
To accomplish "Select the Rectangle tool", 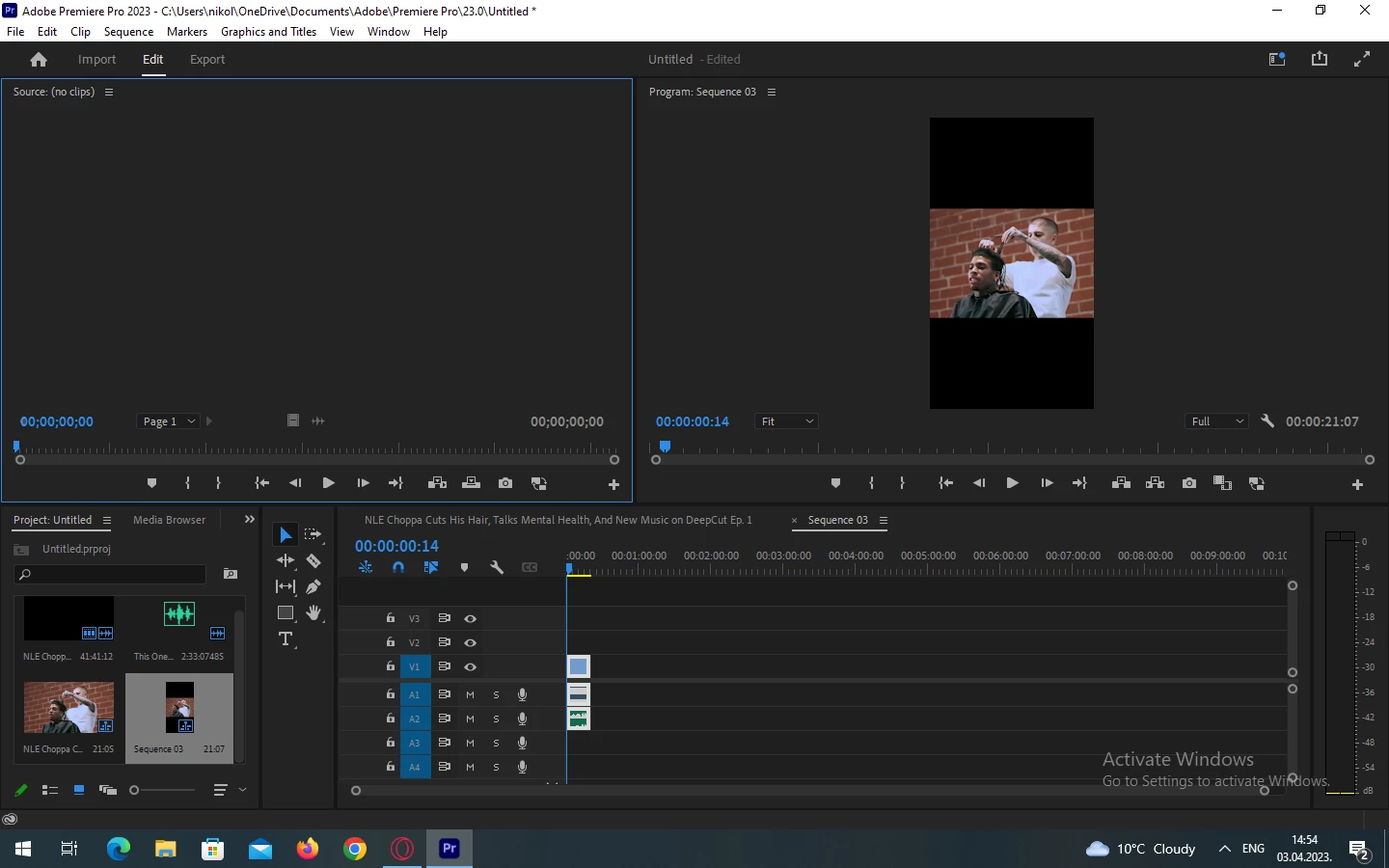I will (x=286, y=613).
